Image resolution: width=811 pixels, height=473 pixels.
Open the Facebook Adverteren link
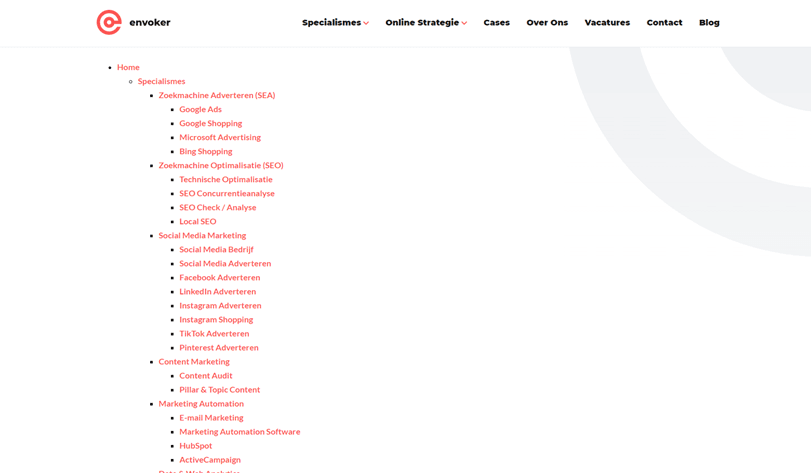(x=220, y=277)
